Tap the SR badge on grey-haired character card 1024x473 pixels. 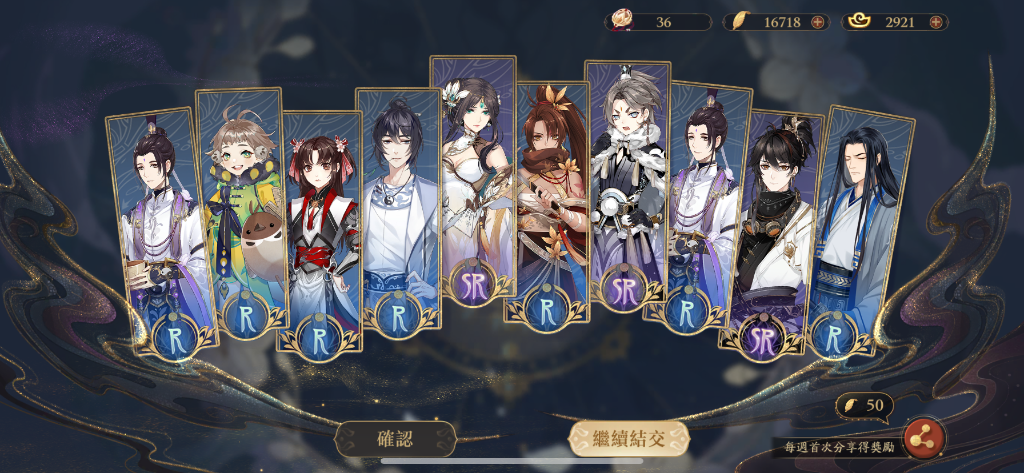625,291
